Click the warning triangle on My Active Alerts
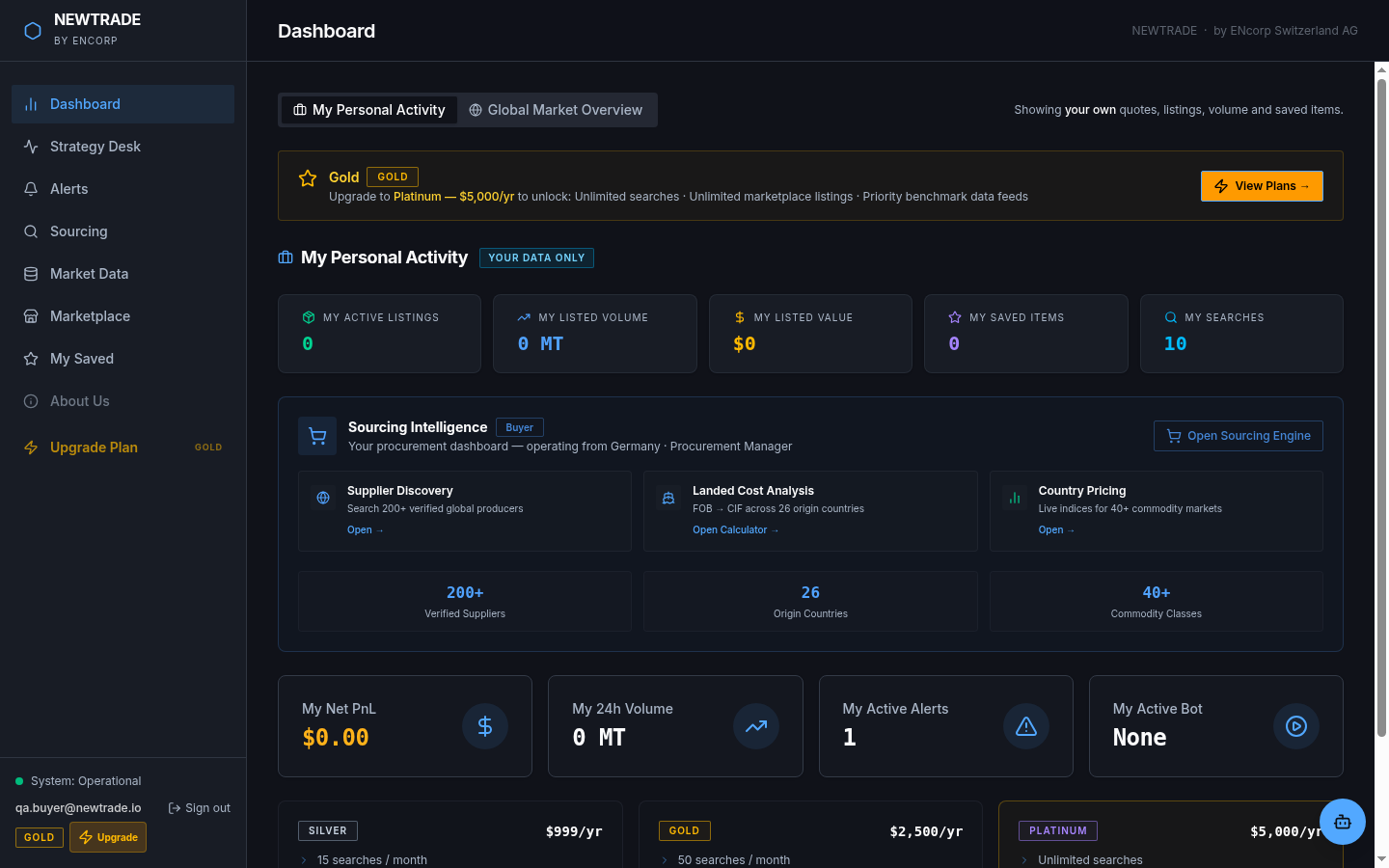This screenshot has width=1389, height=868. tap(1026, 726)
